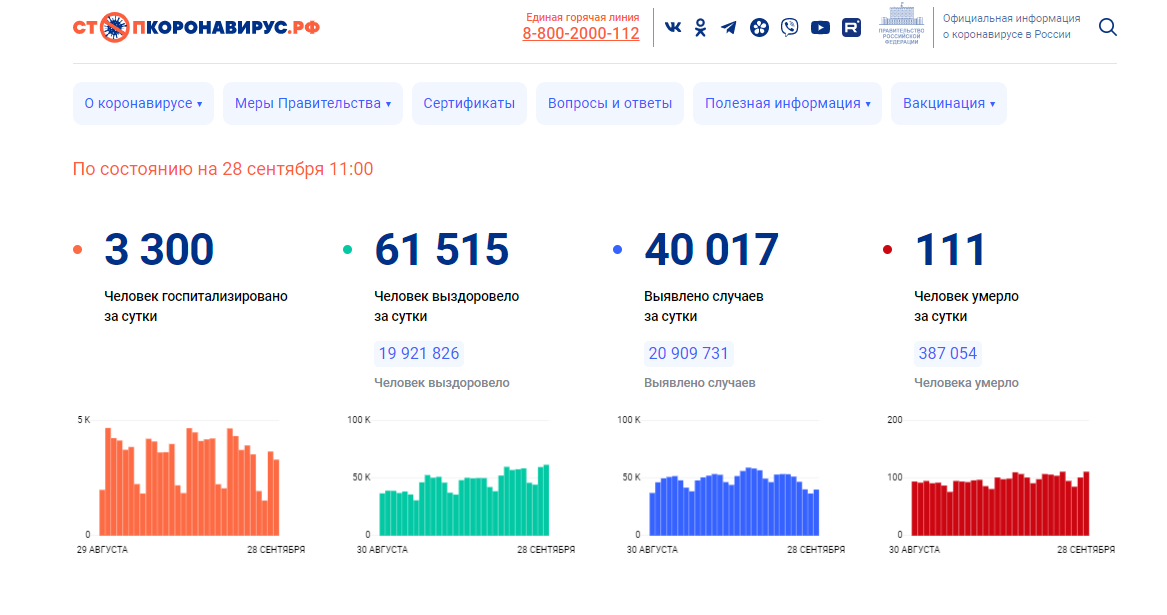Click the total recovered 19 921 826 badge
This screenshot has height=615, width=1167.
click(419, 353)
